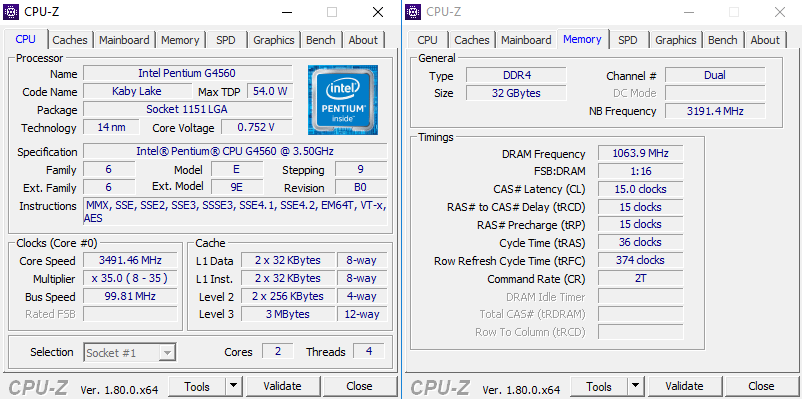Open Mainboard tab in right CPU-Z window

point(526,40)
